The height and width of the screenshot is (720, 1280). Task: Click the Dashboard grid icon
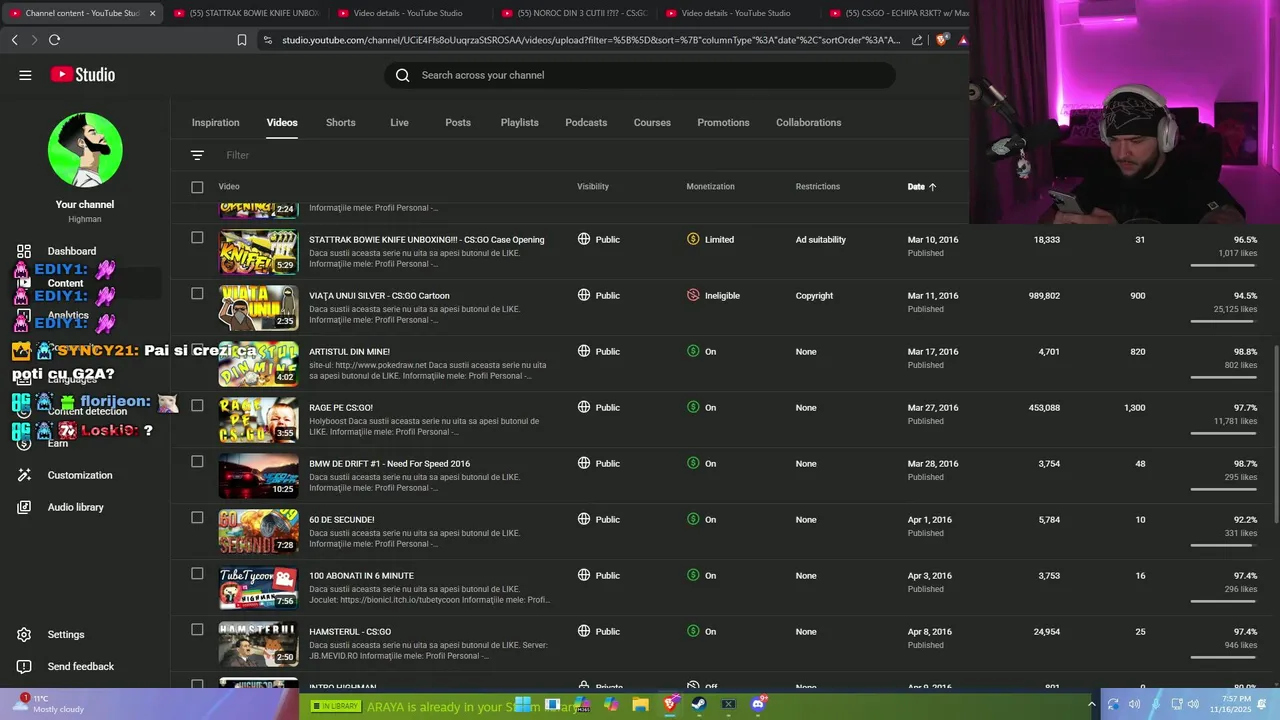[x=24, y=251]
